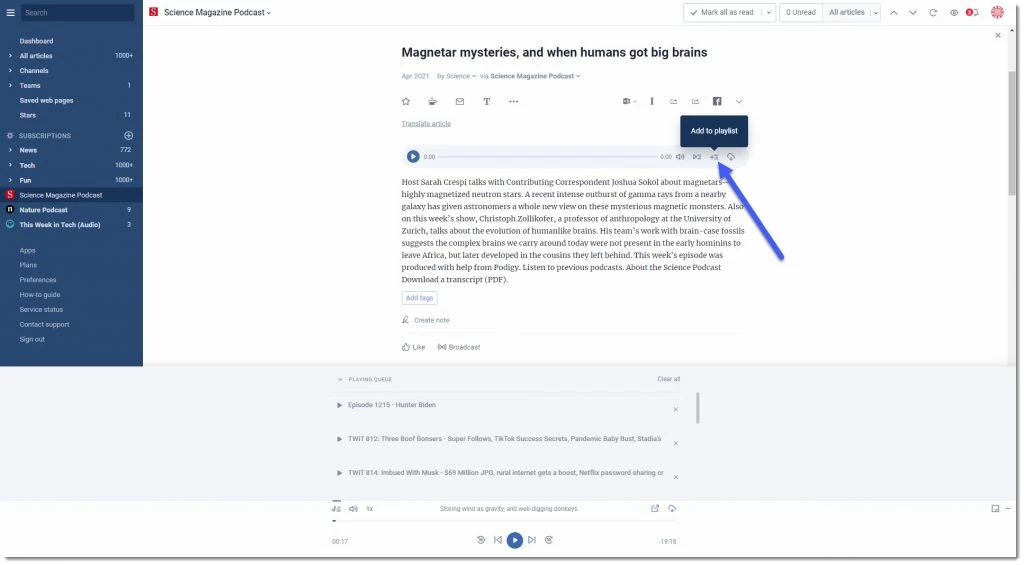Viewport: 1024px width, 565px height.
Task: Open Saved web pages
Action: point(46,101)
